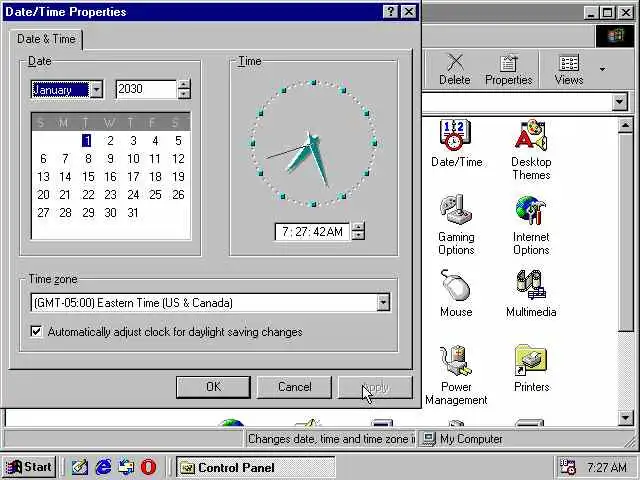
Task: Open the Views dropdown arrow
Action: click(x=602, y=69)
